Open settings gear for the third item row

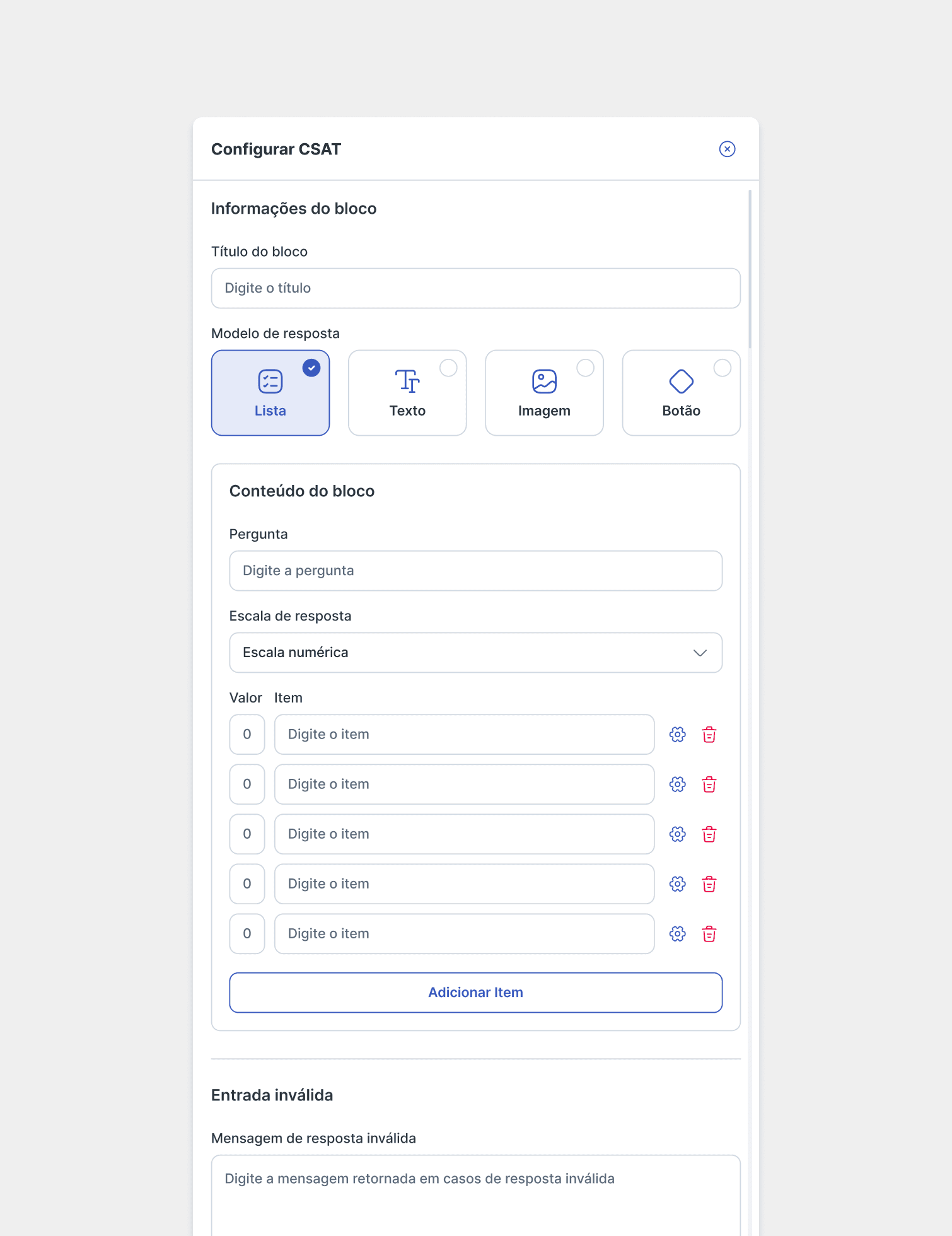[677, 834]
